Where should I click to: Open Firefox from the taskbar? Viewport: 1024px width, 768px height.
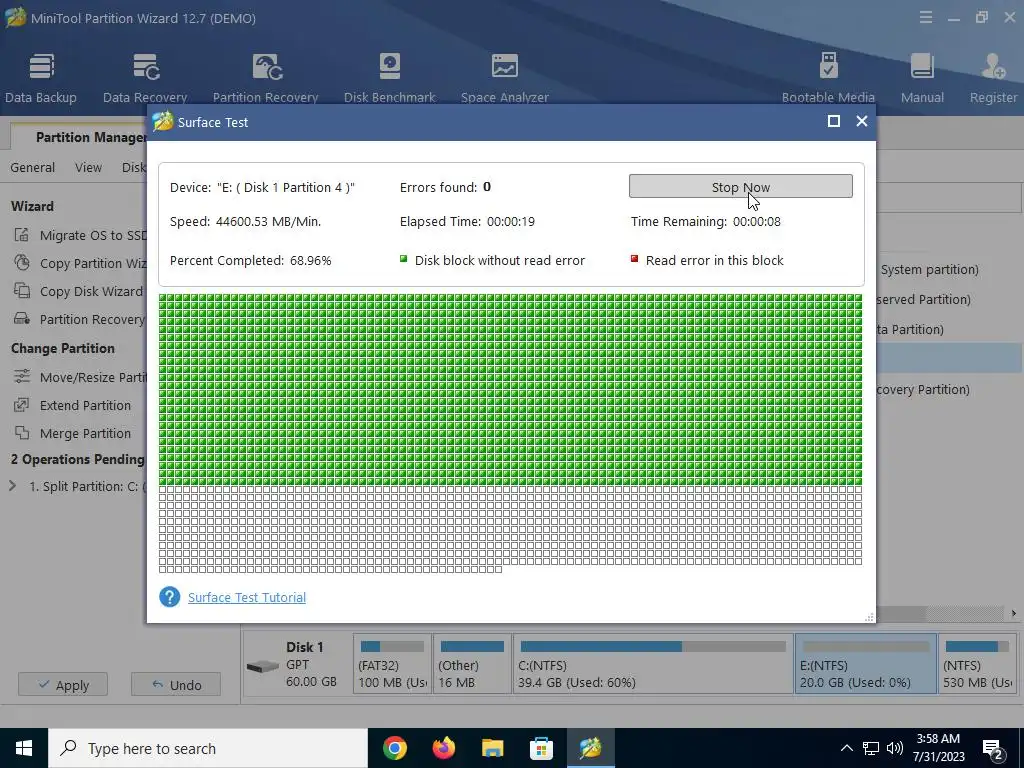click(443, 748)
